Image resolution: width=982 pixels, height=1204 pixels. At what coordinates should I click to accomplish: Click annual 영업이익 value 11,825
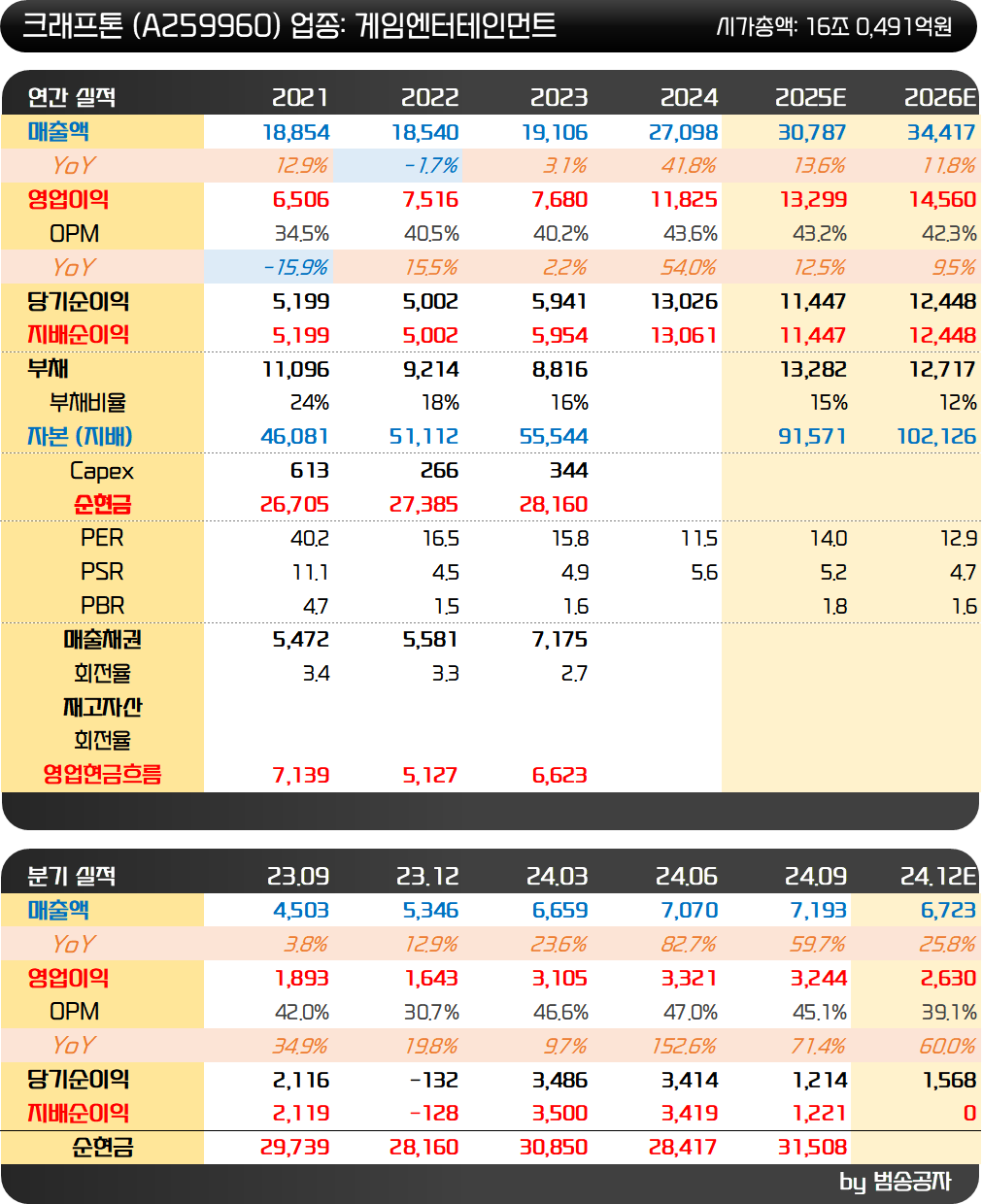pyautogui.click(x=684, y=200)
